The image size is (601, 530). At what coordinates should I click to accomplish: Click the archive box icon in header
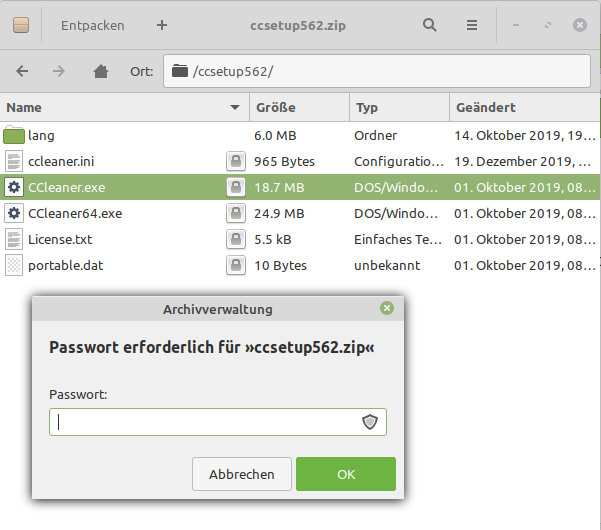(20, 25)
